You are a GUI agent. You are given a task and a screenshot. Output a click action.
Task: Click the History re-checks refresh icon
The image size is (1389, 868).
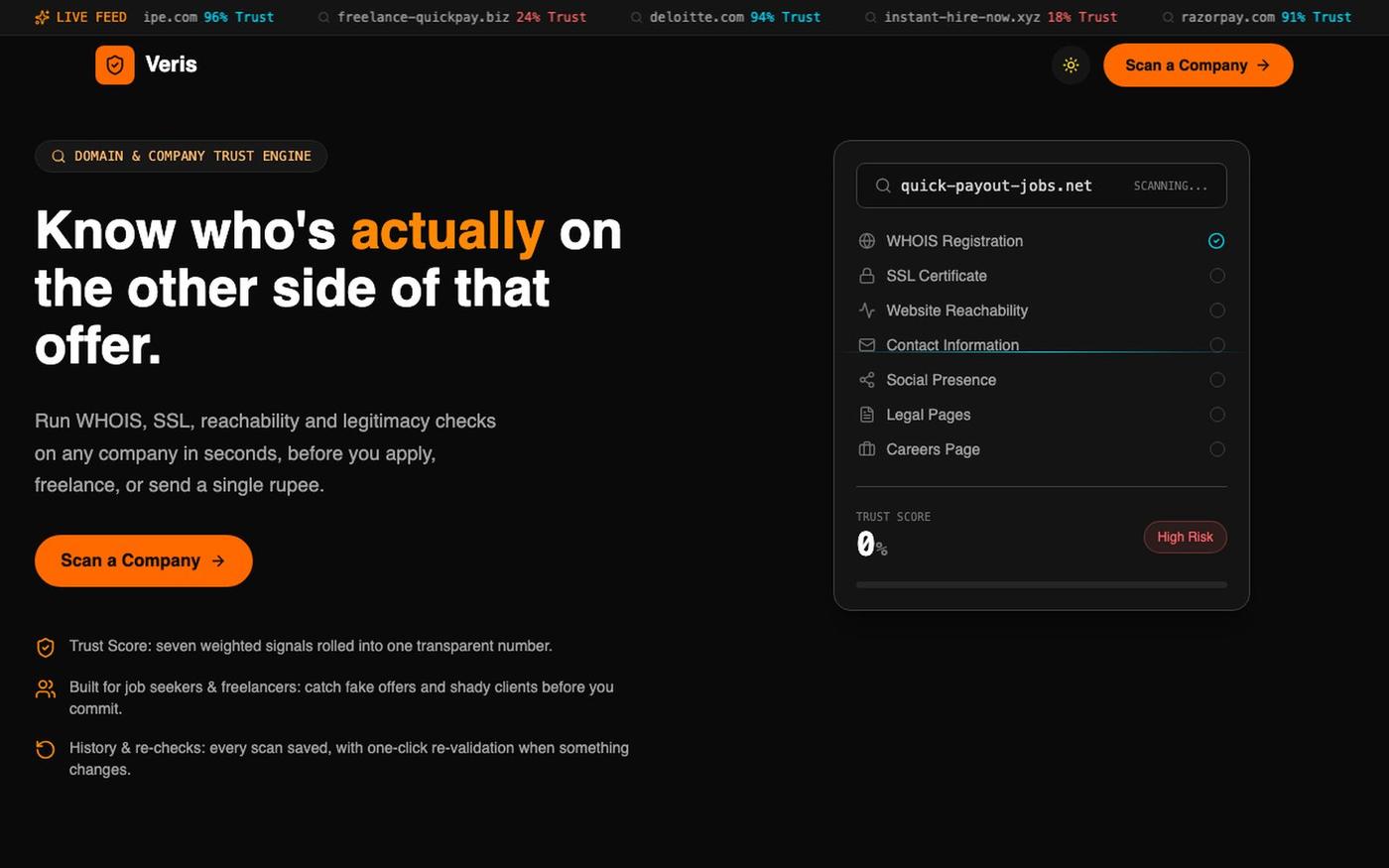pyautogui.click(x=45, y=749)
